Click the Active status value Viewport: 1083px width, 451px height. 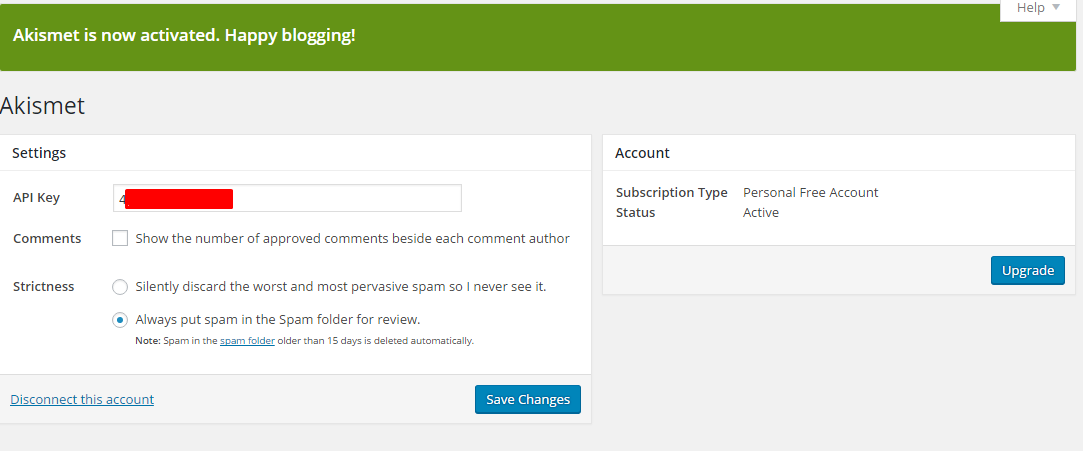(760, 213)
